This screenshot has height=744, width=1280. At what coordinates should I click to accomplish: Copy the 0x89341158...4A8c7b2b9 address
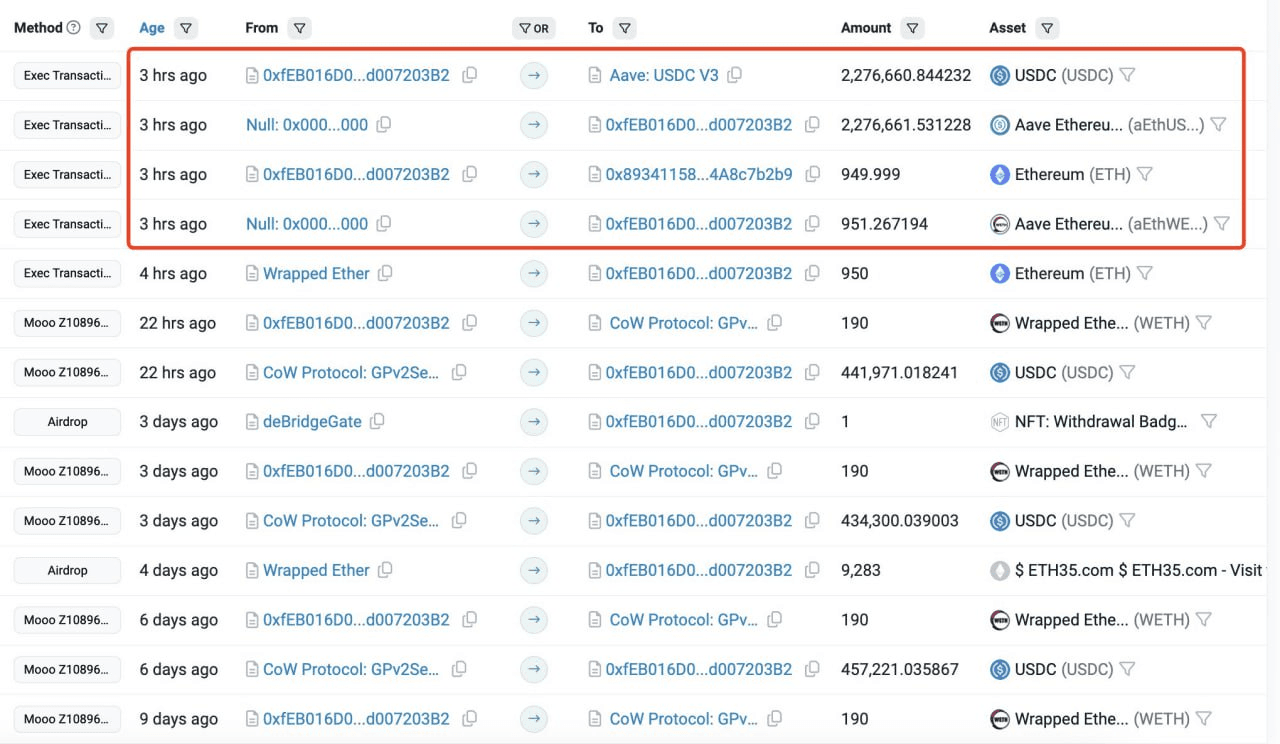click(x=813, y=174)
